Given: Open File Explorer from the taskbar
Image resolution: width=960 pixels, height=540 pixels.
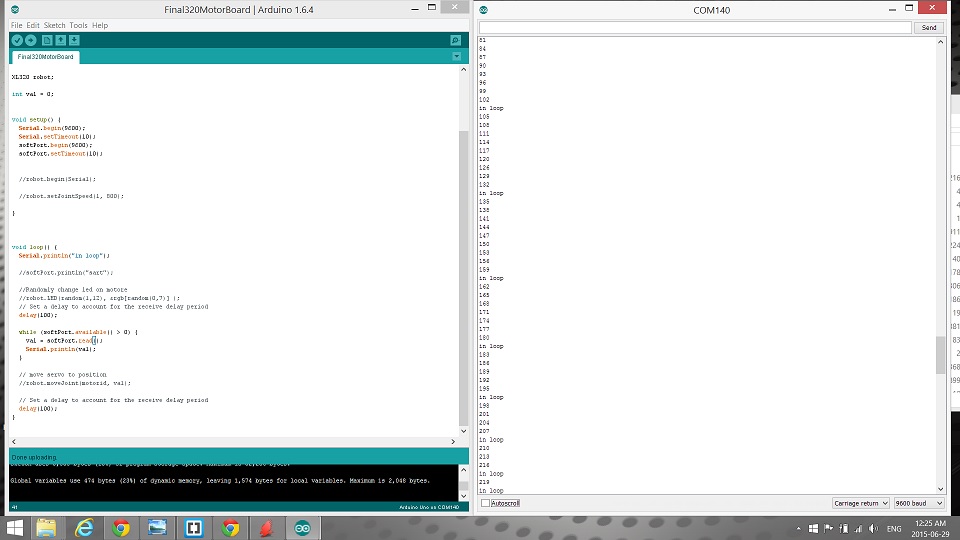Looking at the screenshot, I should (47, 528).
